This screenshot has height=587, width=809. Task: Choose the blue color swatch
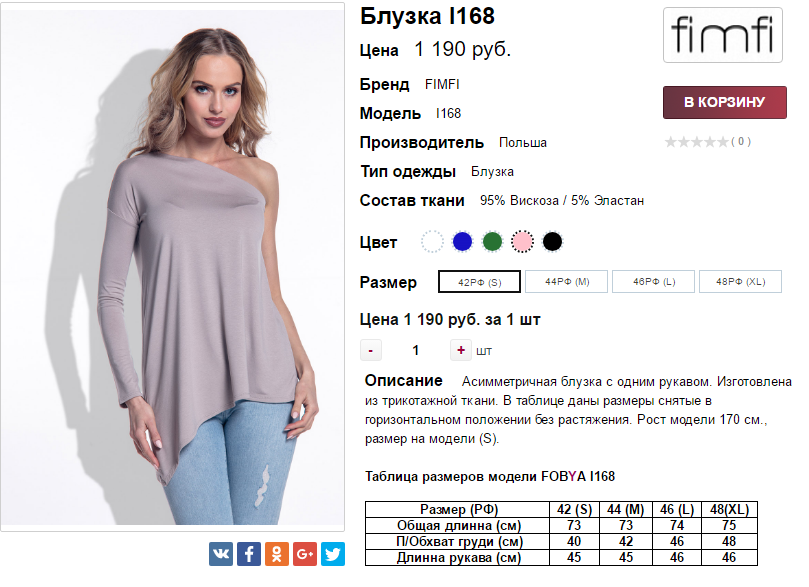click(462, 241)
